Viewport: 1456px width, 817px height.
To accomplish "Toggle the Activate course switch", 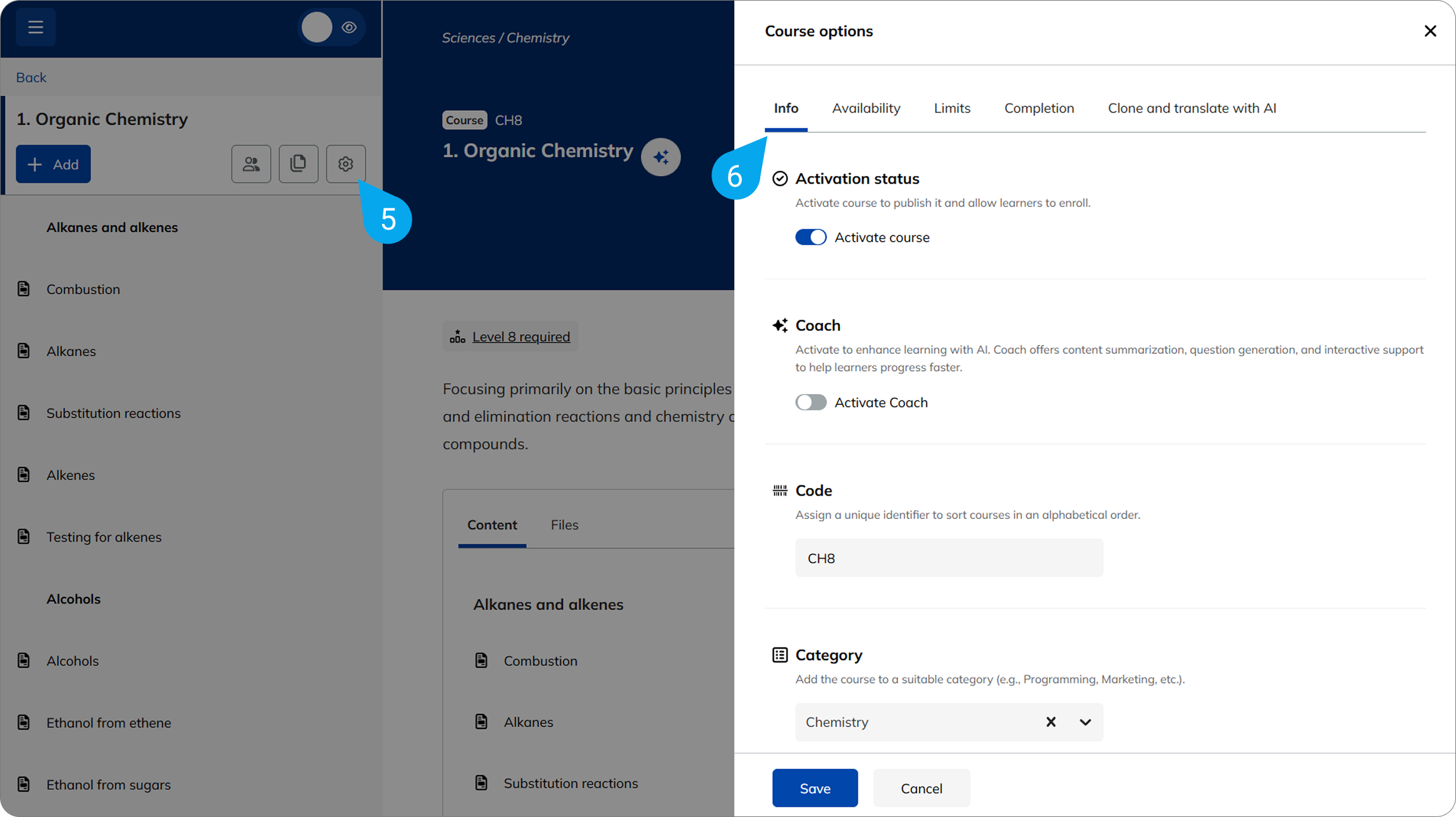I will 811,237.
